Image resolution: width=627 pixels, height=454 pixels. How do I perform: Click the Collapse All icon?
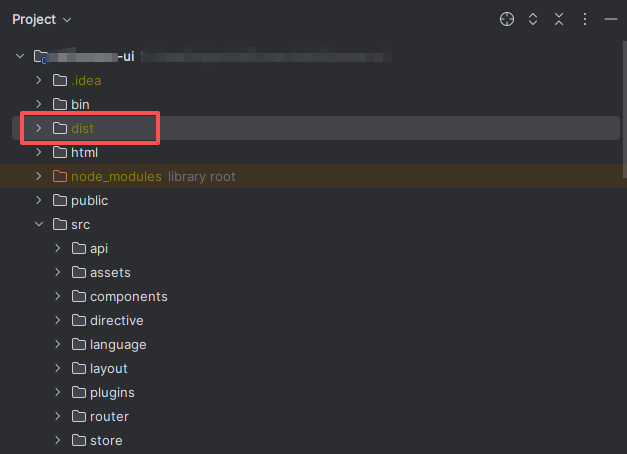click(559, 19)
